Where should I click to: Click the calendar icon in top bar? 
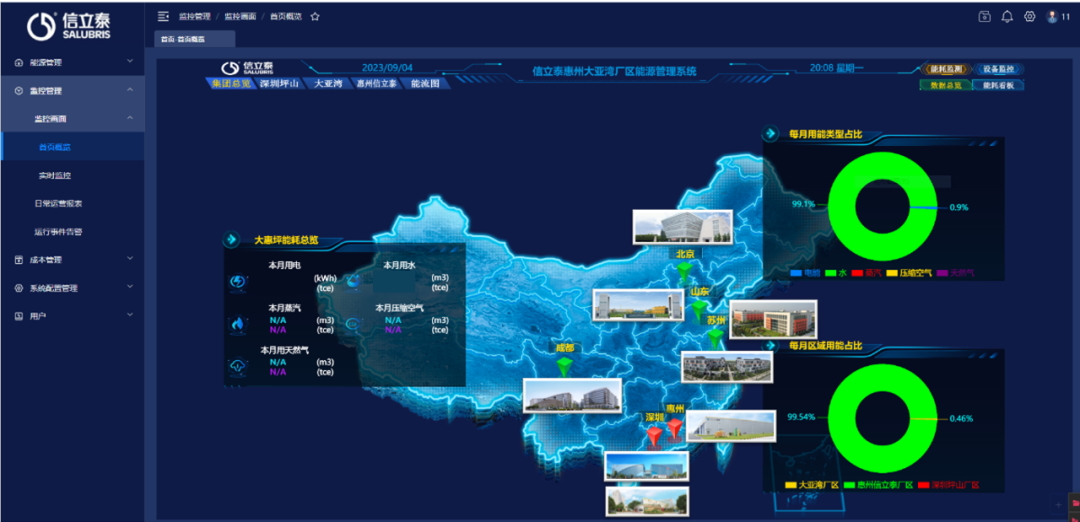coord(984,16)
